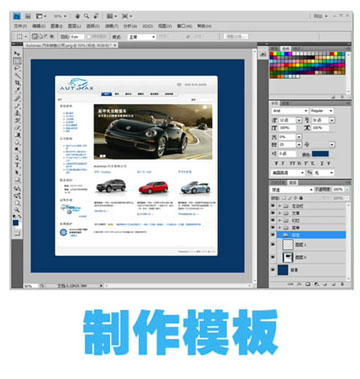The image size is (360, 379).
Task: Toggle visibility of the top layer group
Action: coord(273,206)
